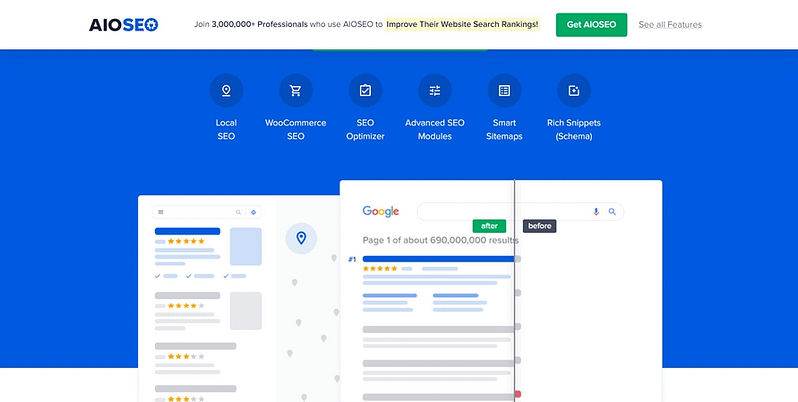Click the five-star rating of first local listing
Image resolution: width=798 pixels, height=402 pixels.
point(186,241)
